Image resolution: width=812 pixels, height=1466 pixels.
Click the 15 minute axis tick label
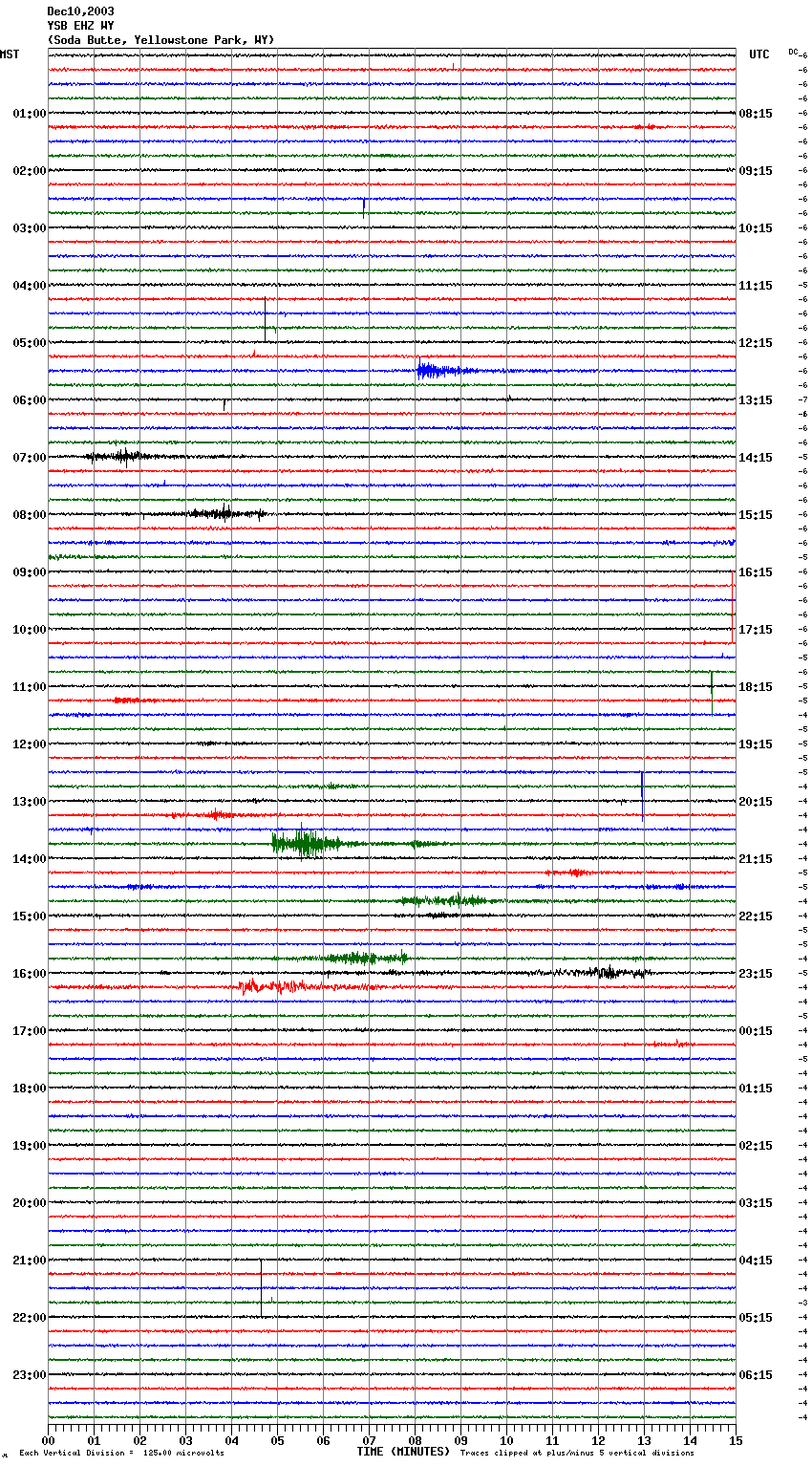(x=736, y=1440)
